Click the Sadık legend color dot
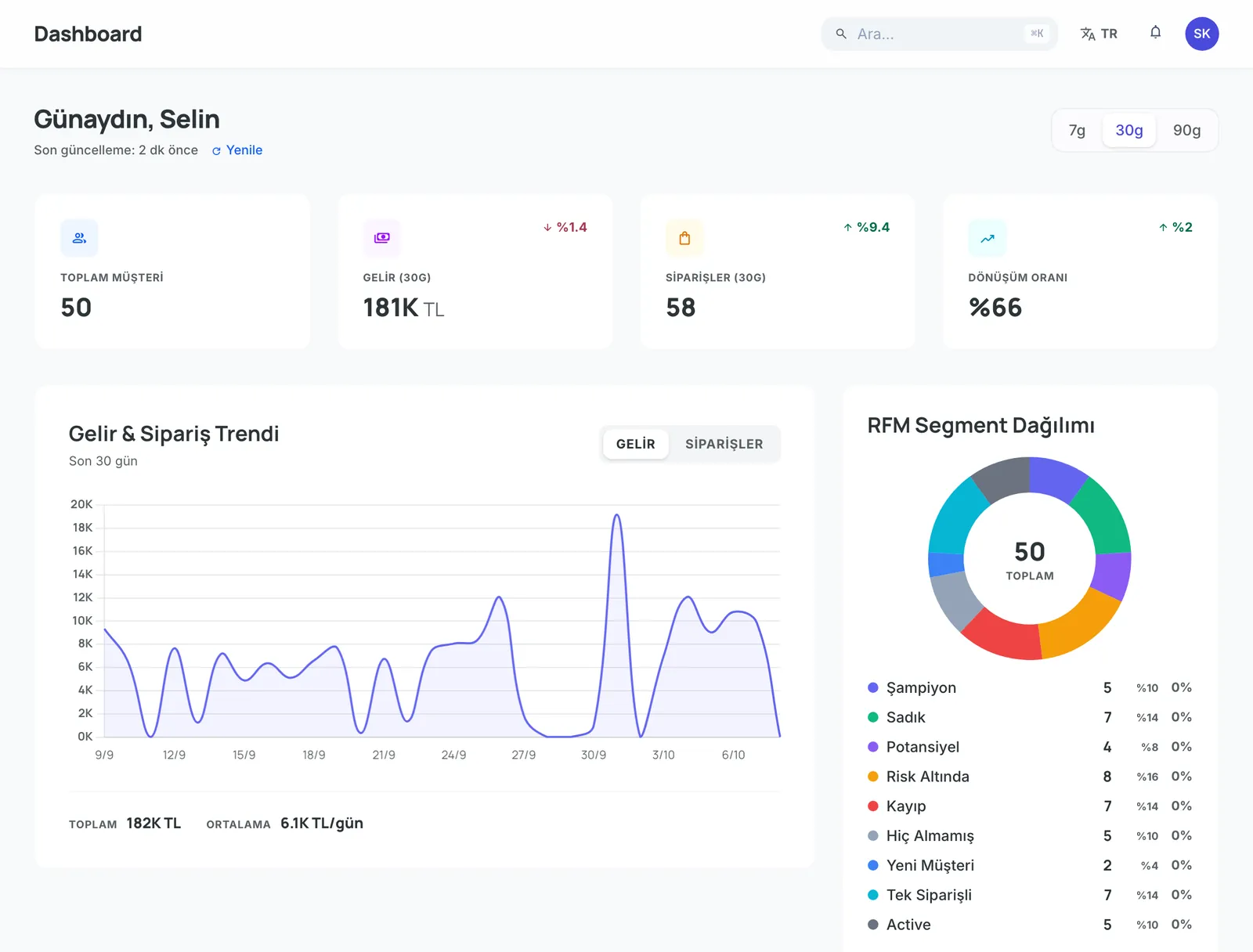Image resolution: width=1253 pixels, height=952 pixels. (873, 717)
